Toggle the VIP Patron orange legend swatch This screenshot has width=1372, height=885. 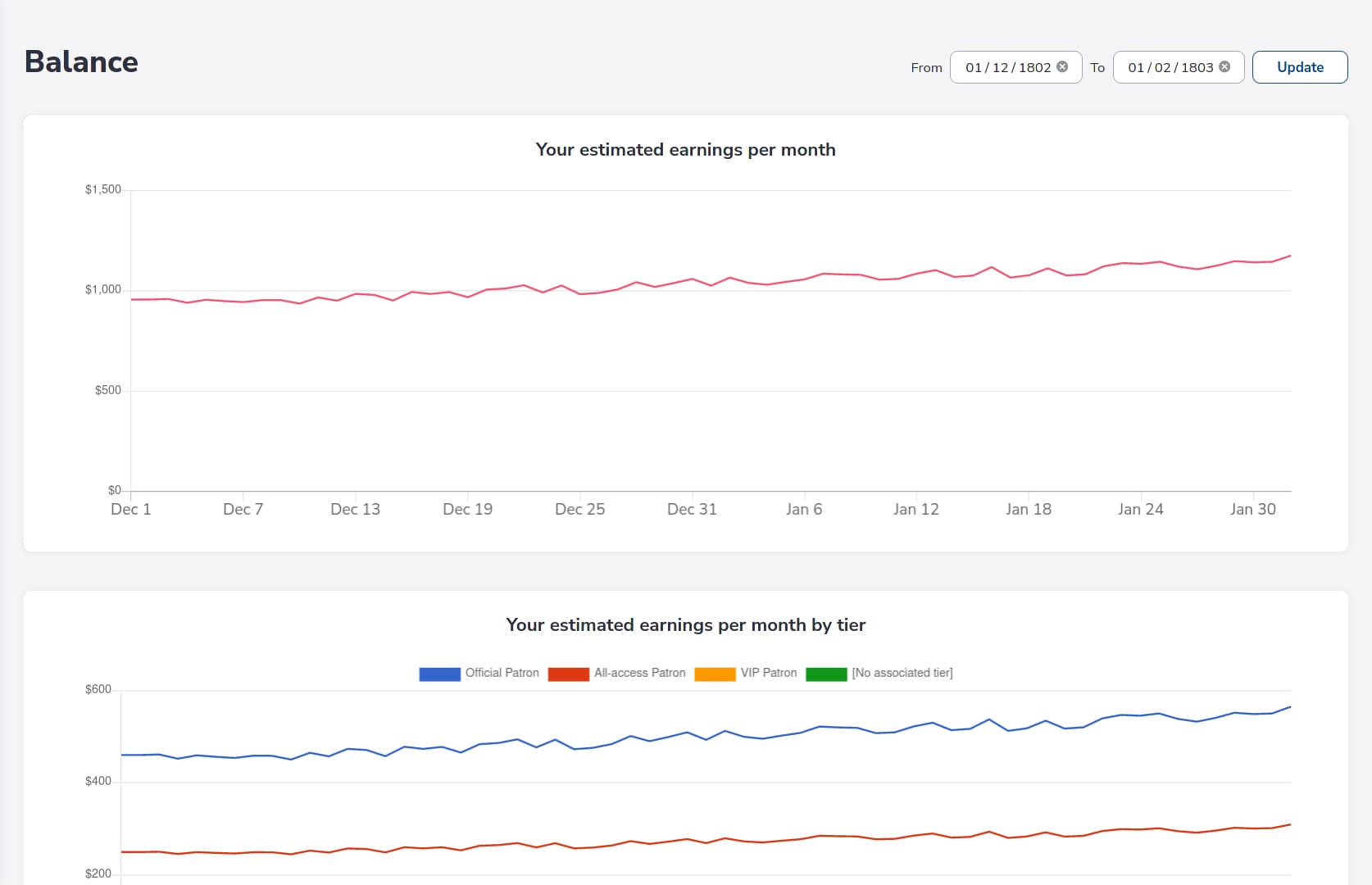tap(715, 674)
